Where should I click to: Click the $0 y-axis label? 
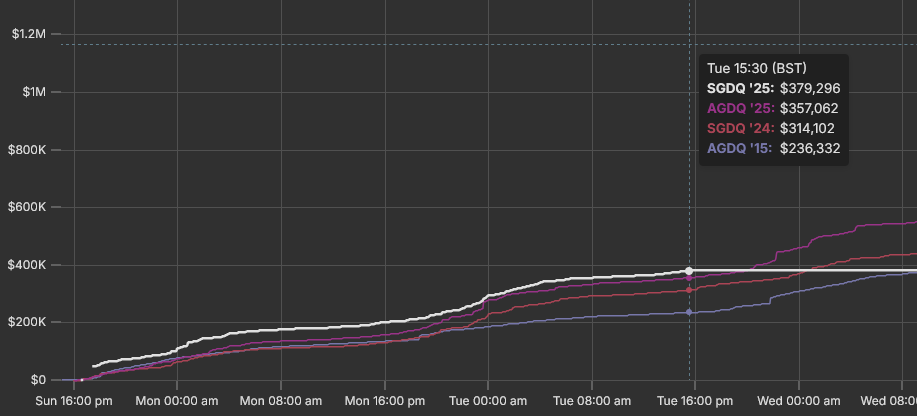click(x=37, y=380)
